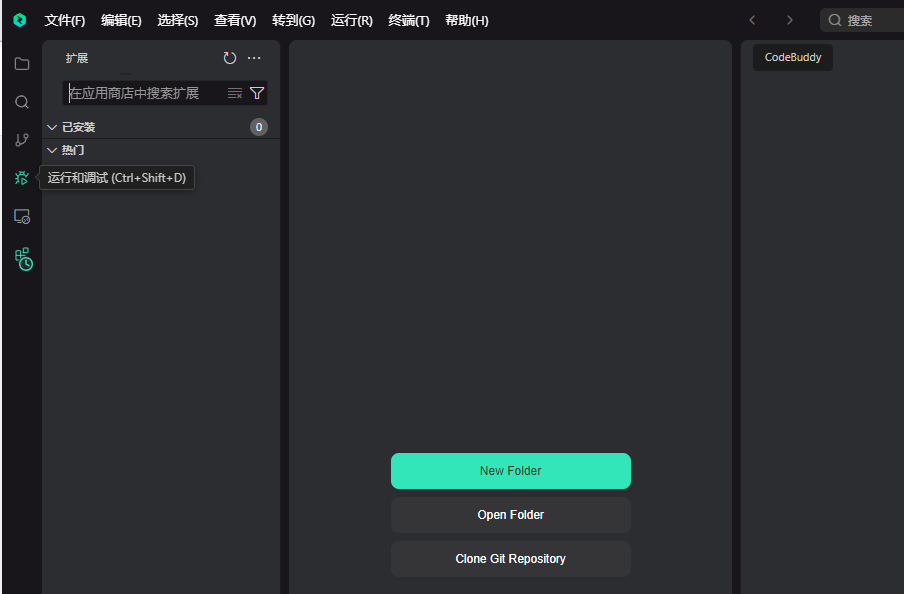Click the 扩展 panel title
The width and height of the screenshot is (904, 594).
(77, 58)
